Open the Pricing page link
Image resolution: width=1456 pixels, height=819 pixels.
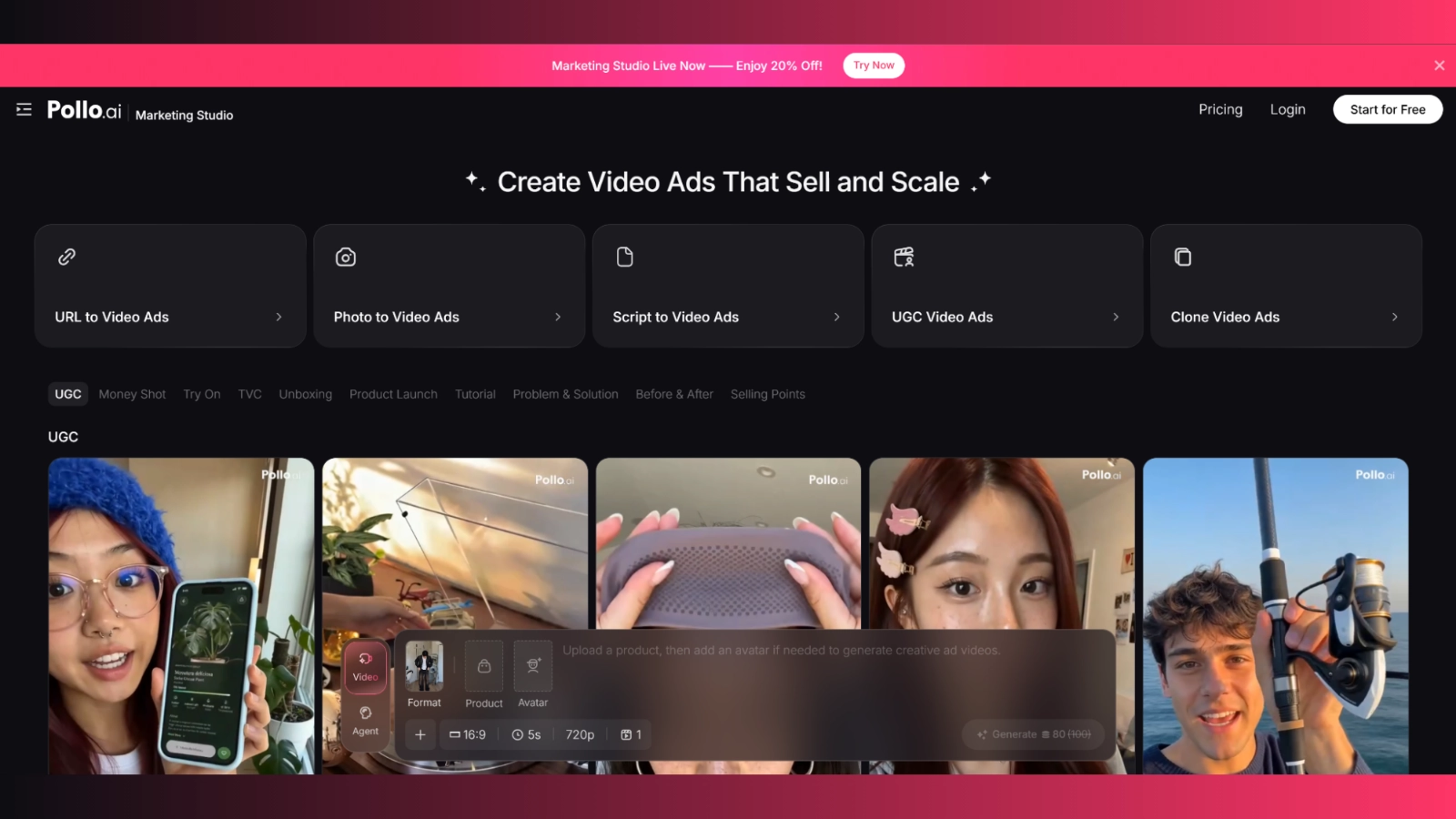tap(1220, 109)
